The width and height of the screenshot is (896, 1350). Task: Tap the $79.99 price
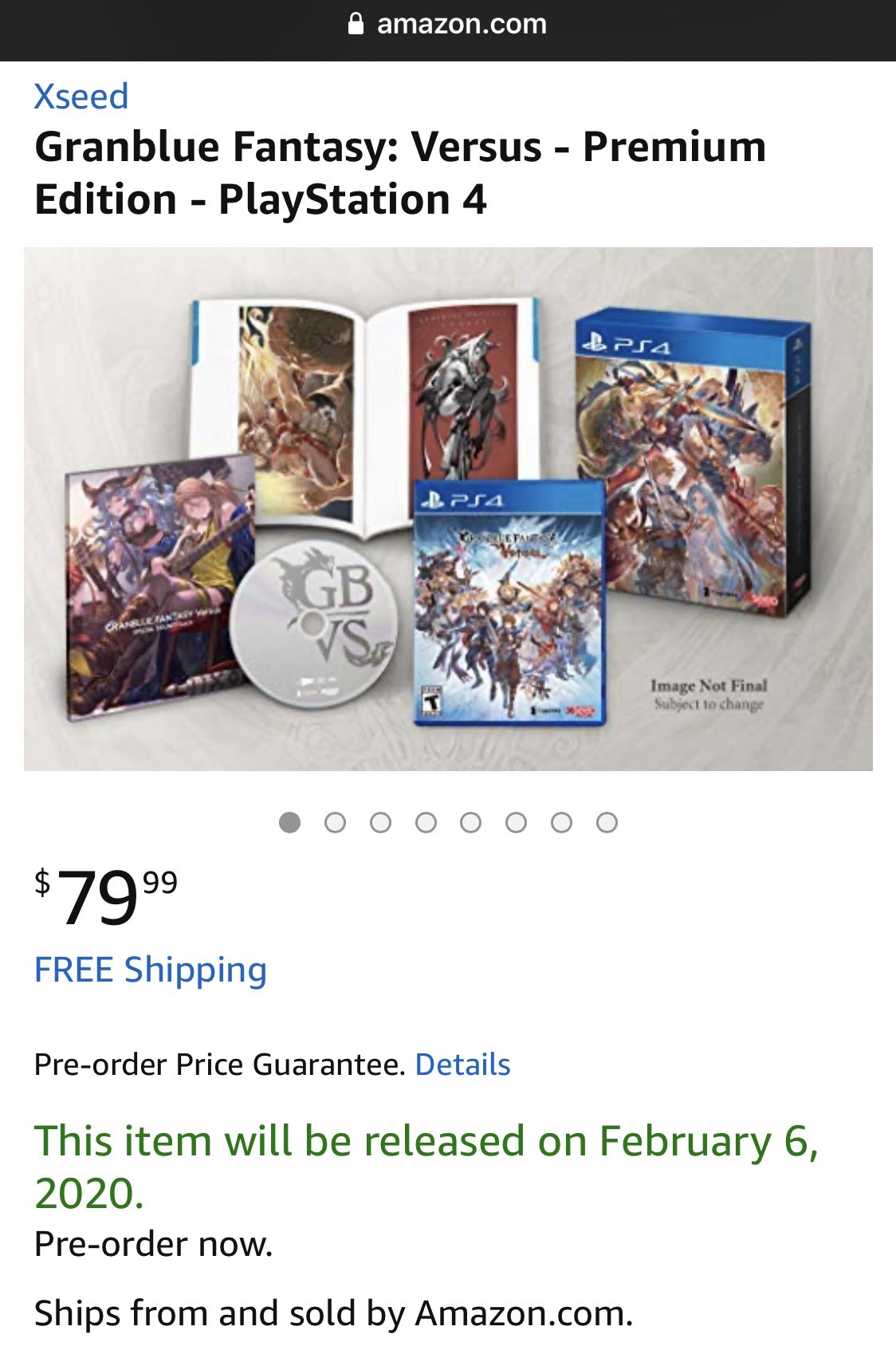[106, 896]
